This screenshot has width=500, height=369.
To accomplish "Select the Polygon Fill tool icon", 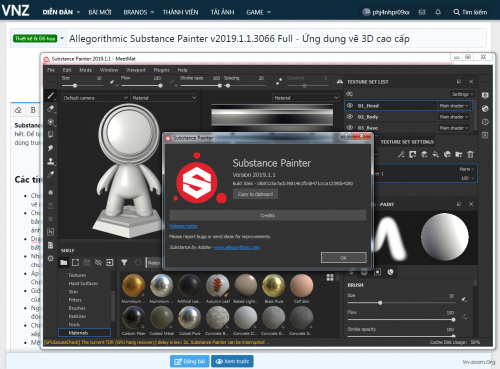I will pyautogui.click(x=51, y=135).
